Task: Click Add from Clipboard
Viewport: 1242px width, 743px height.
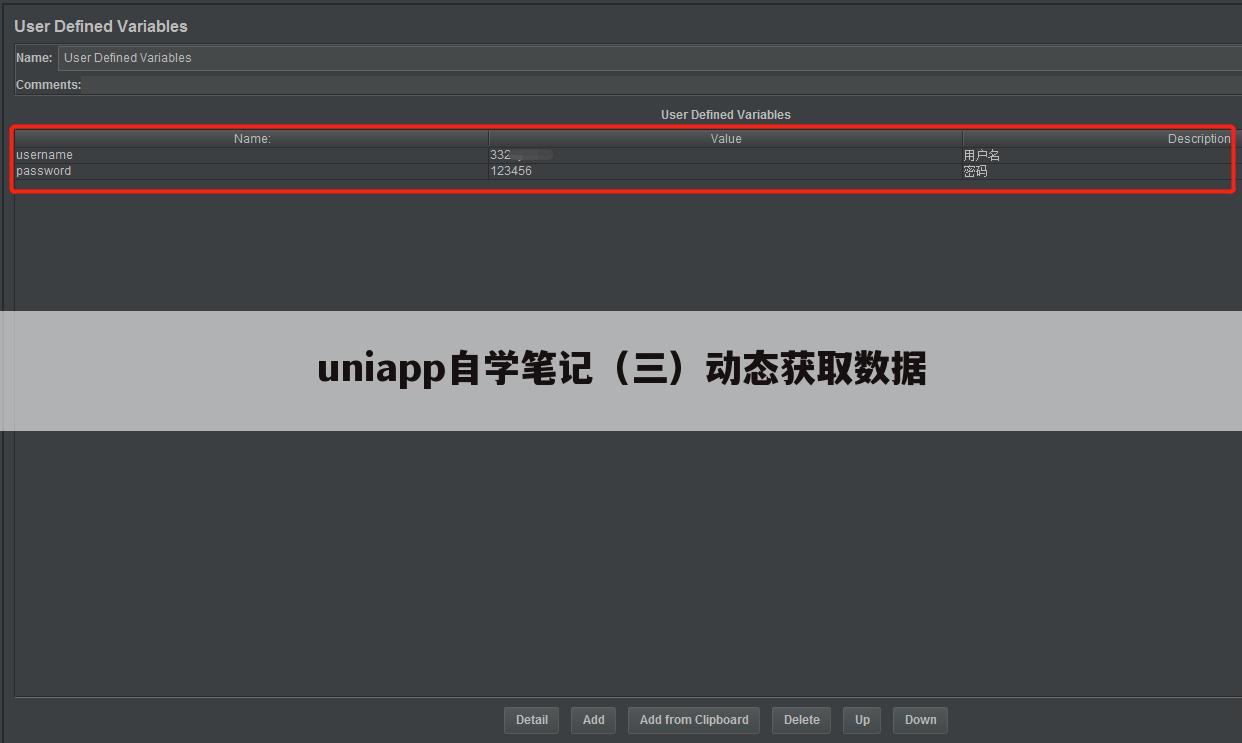Action: click(x=693, y=720)
